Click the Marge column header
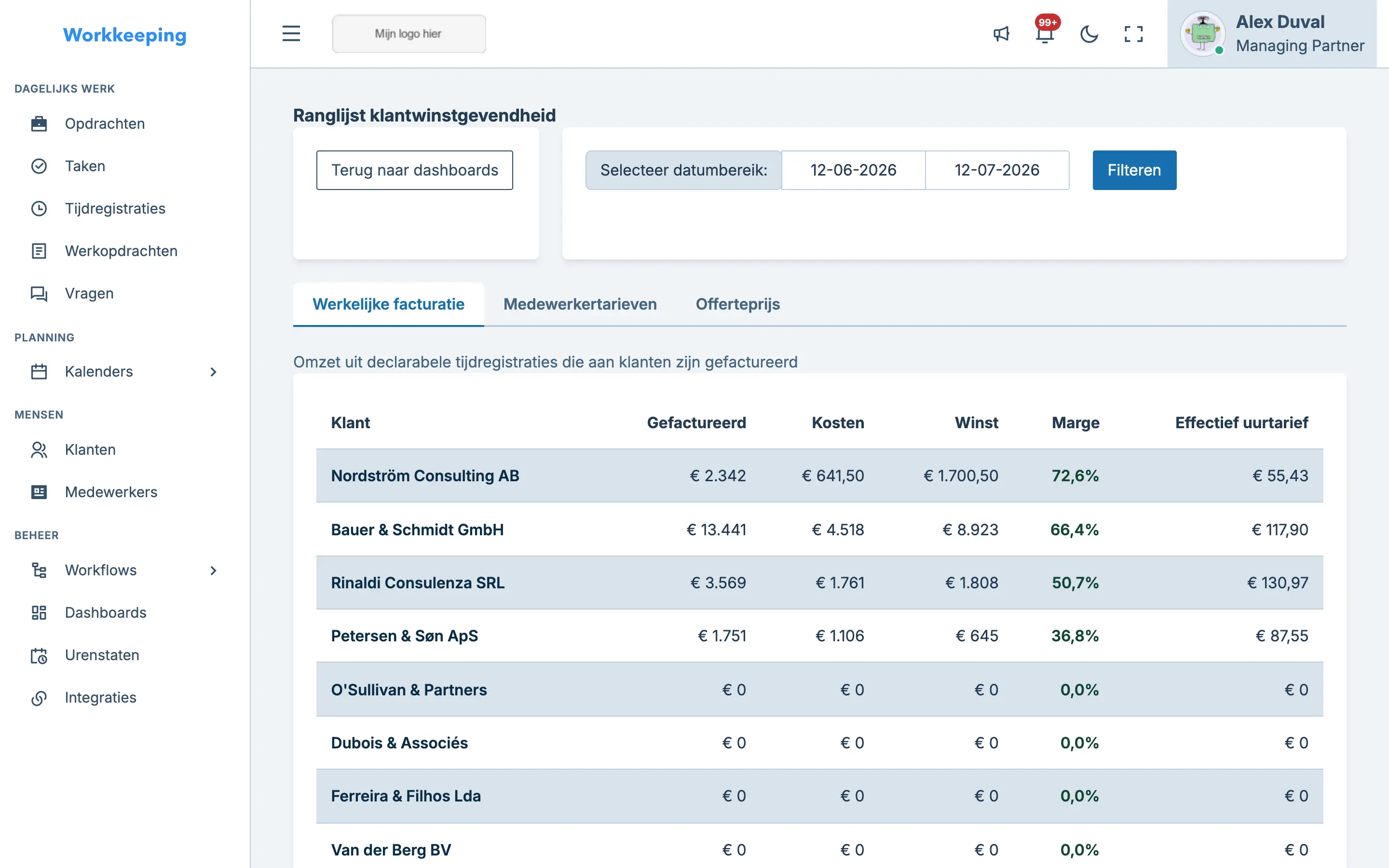 click(x=1075, y=423)
